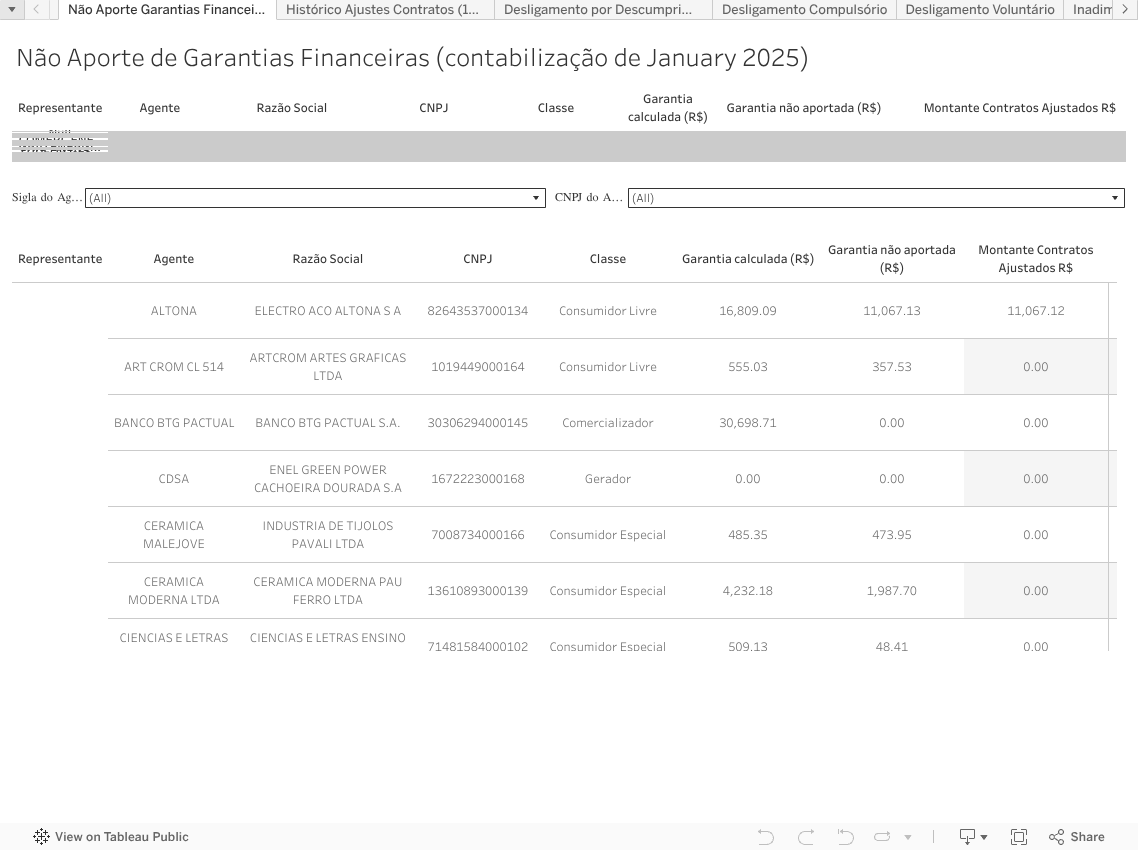This screenshot has height=850, width=1138.
Task: Open the Desligamento por Descumprimento tab
Action: tap(598, 9)
